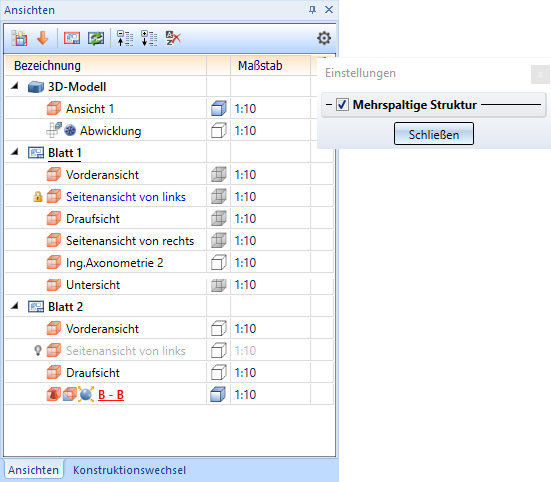
Task: Click cube icon in Untersicht row
Action: pyautogui.click(x=219, y=285)
